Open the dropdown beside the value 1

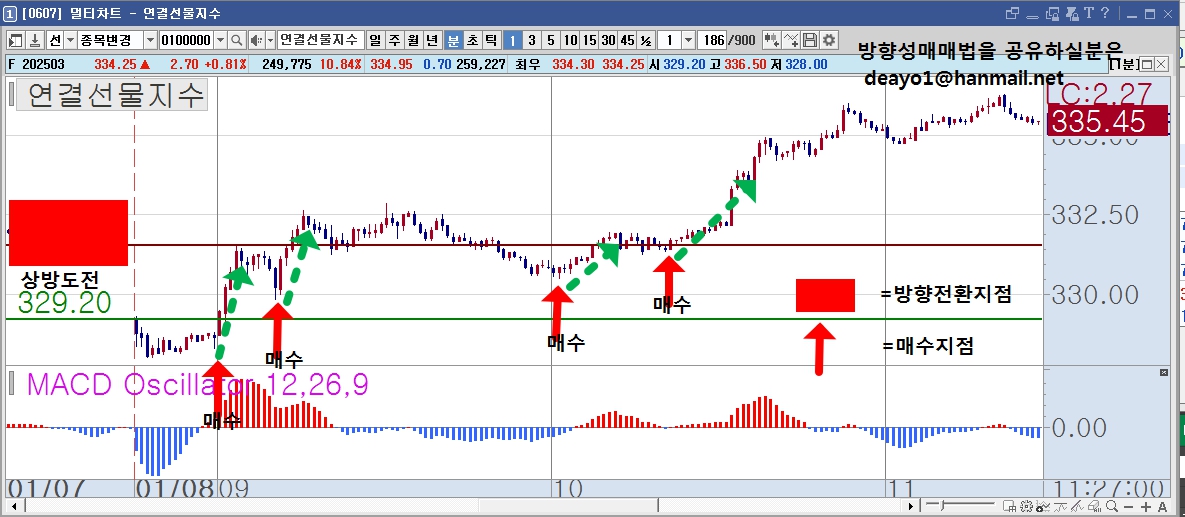pos(688,40)
